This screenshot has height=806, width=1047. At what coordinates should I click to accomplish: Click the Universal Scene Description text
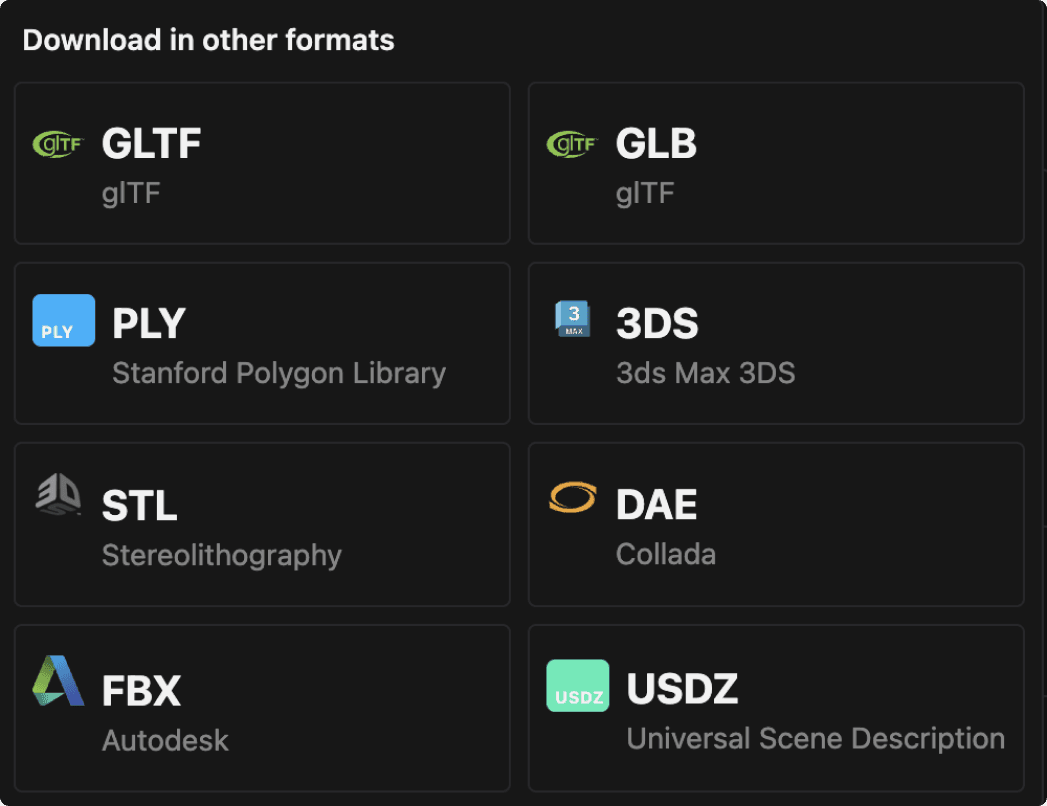[x=816, y=739]
